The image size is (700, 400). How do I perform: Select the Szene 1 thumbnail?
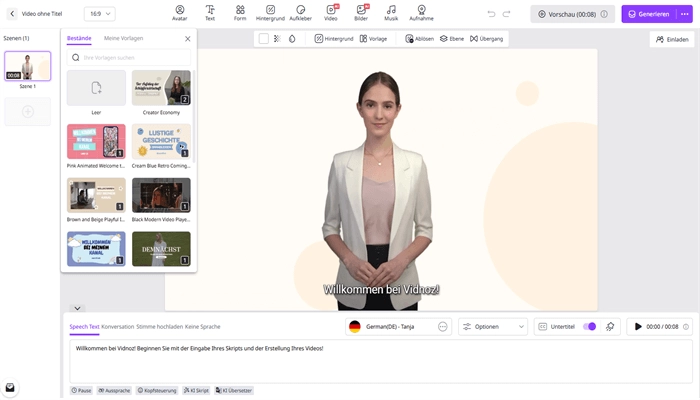point(28,66)
